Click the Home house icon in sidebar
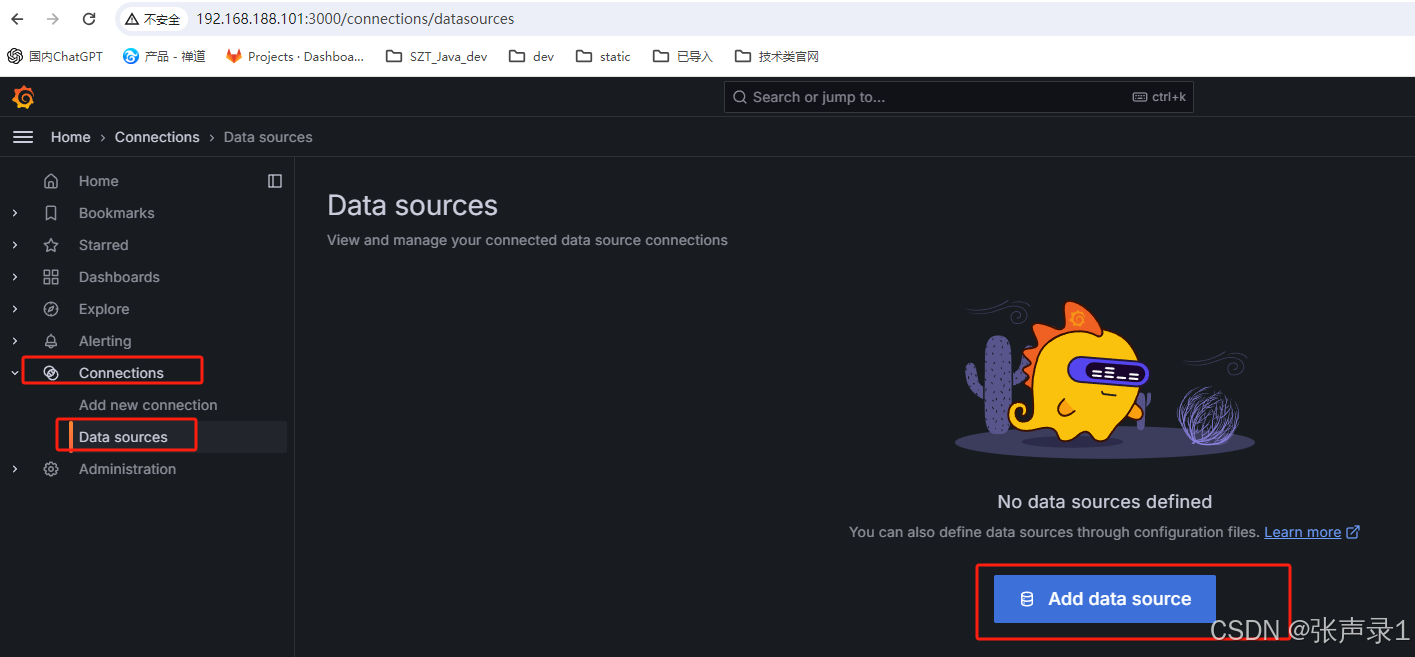Screen dimensions: 1415x657 pyautogui.click(x=51, y=181)
